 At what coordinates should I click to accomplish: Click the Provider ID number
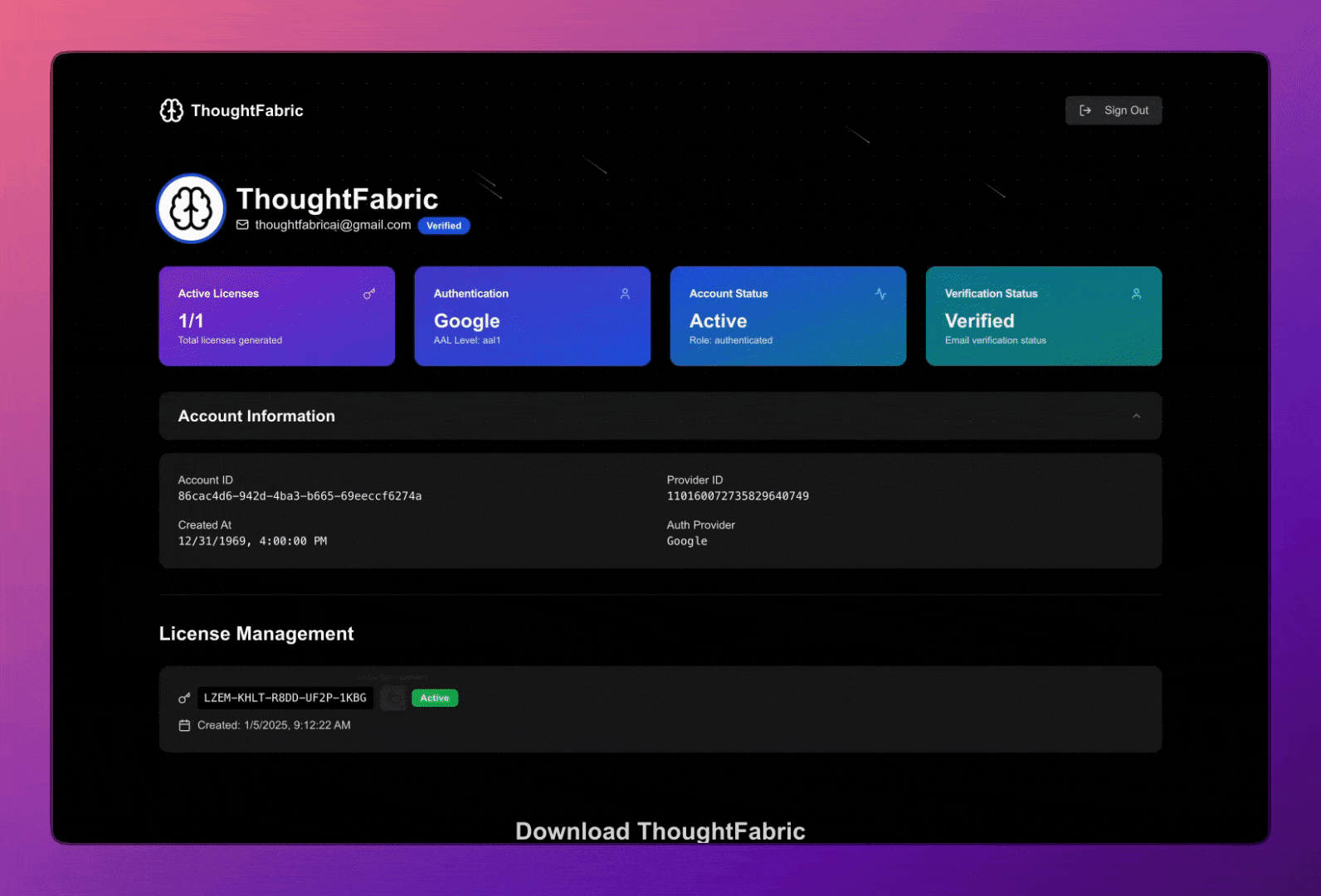pyautogui.click(x=738, y=496)
